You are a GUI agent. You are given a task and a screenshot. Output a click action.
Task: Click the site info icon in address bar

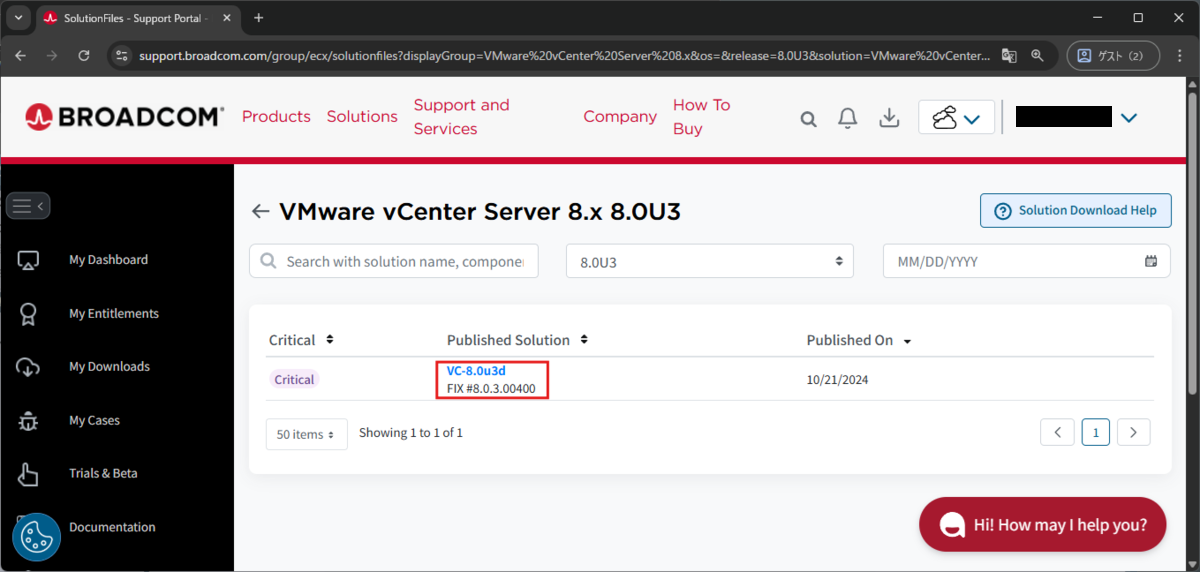point(122,56)
